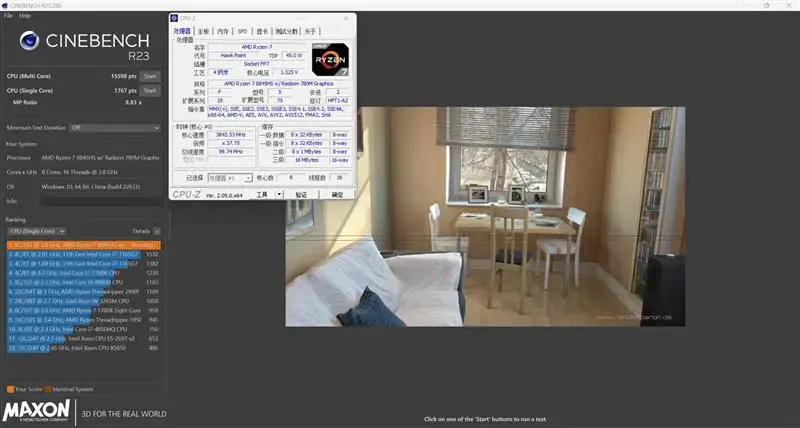Viewport: 800px width, 428px height.
Task: Click the 名字 field AMD Ryzen 7
Action: 257,47
